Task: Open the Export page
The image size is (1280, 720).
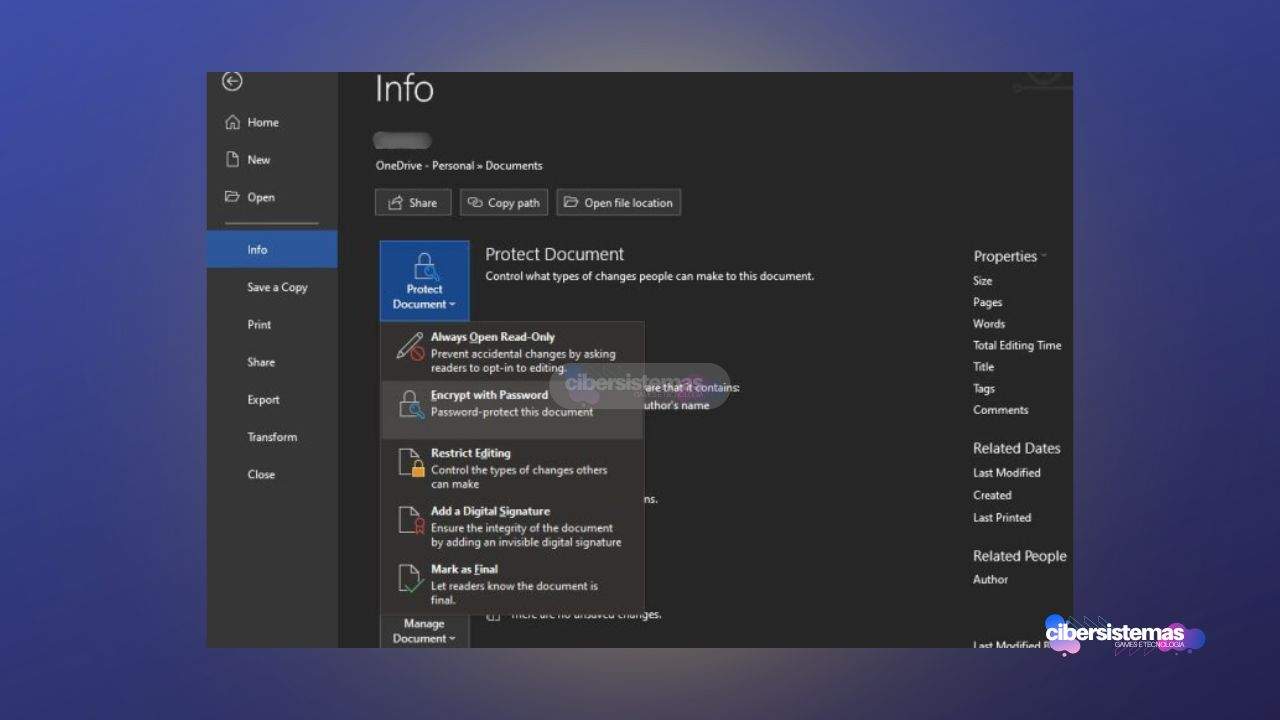Action: 272,400
